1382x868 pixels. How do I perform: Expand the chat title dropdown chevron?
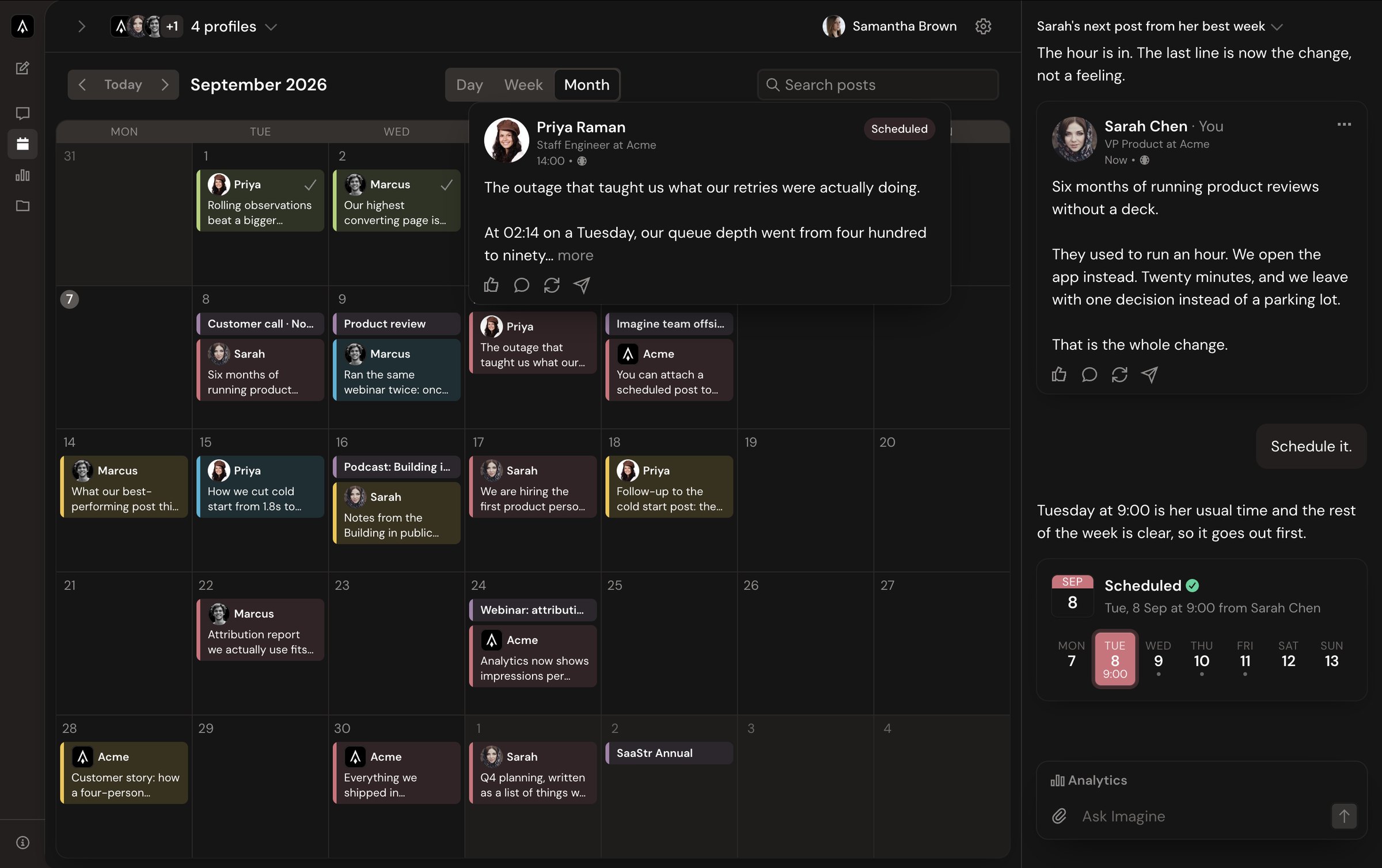click(1277, 27)
